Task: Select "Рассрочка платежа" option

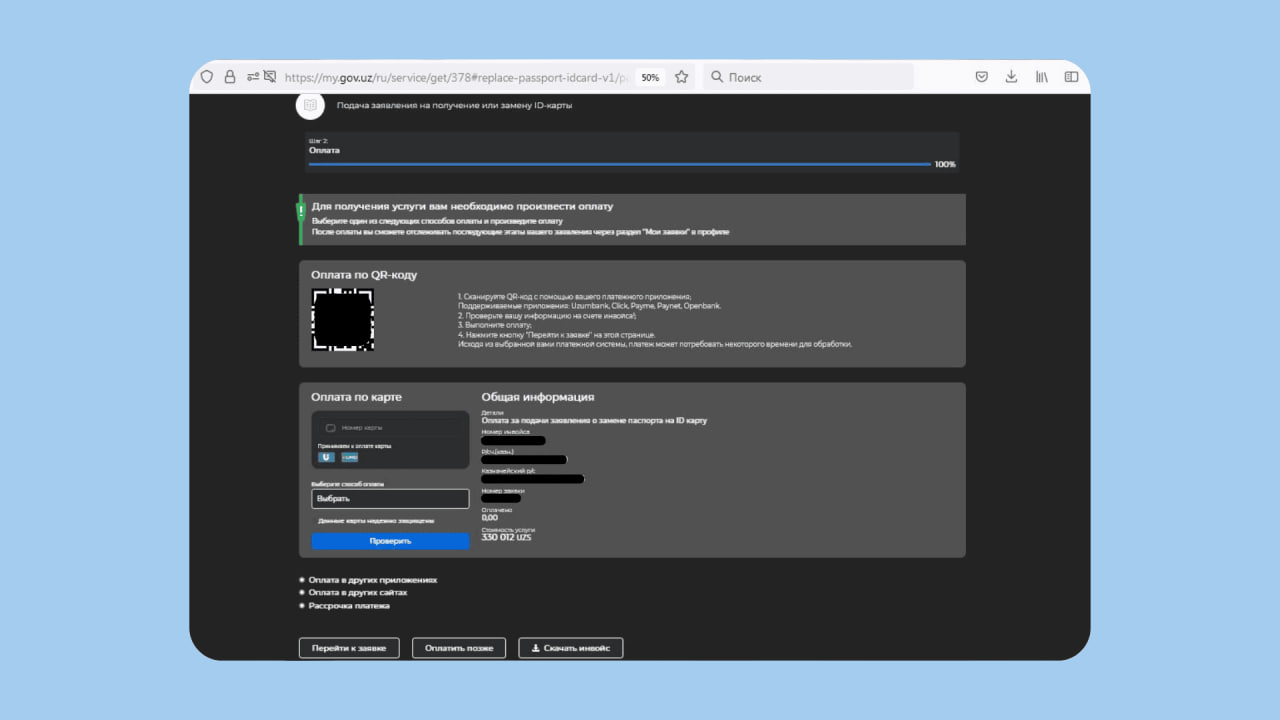Action: [x=349, y=606]
